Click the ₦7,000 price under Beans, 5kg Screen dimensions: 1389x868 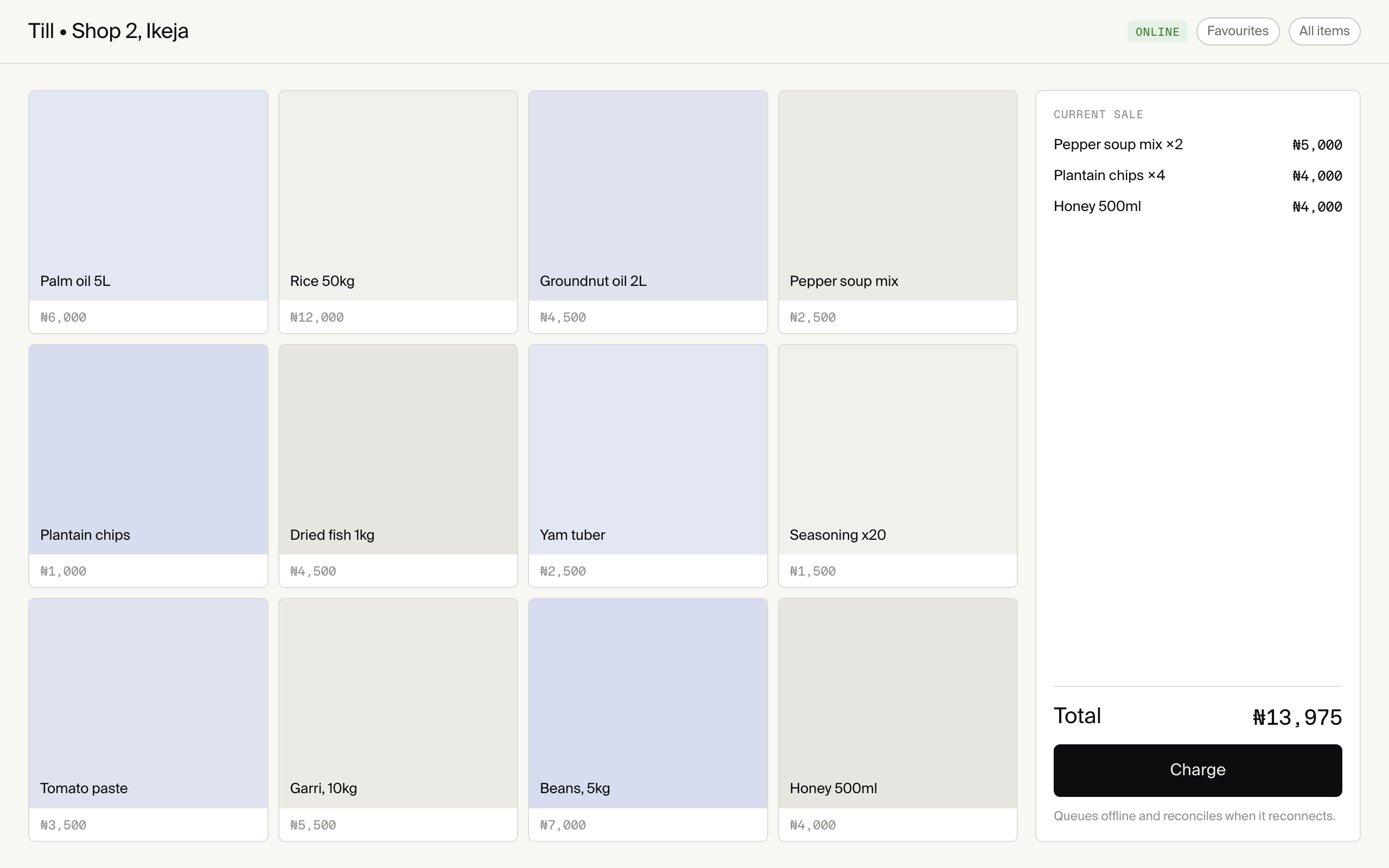(x=563, y=825)
